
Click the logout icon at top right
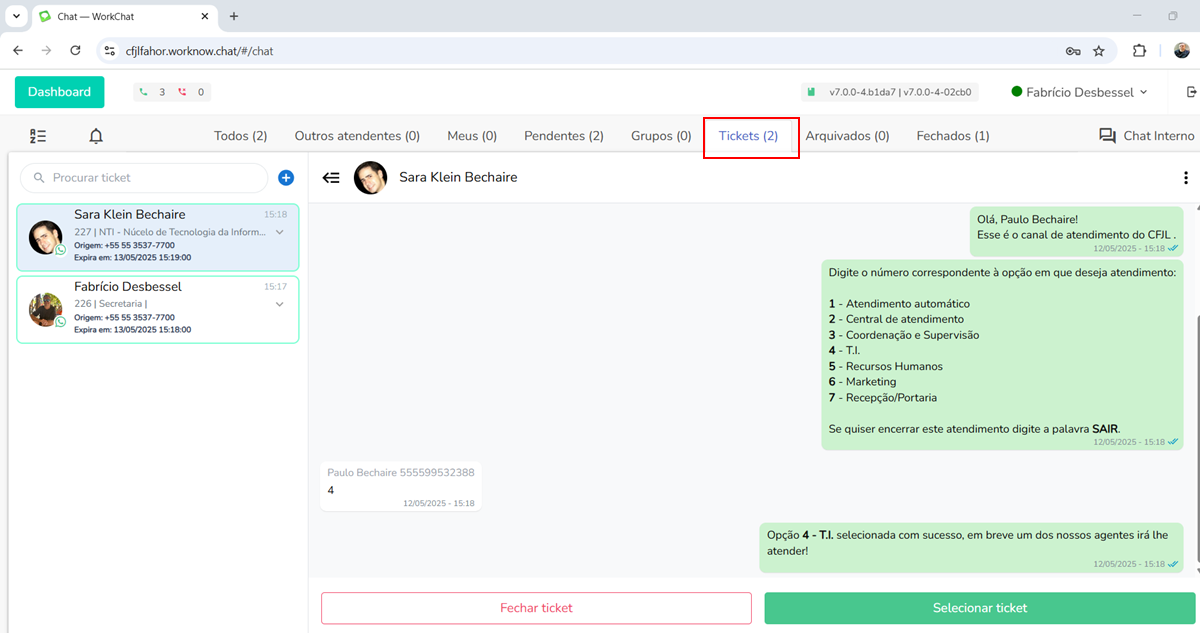tap(1190, 92)
